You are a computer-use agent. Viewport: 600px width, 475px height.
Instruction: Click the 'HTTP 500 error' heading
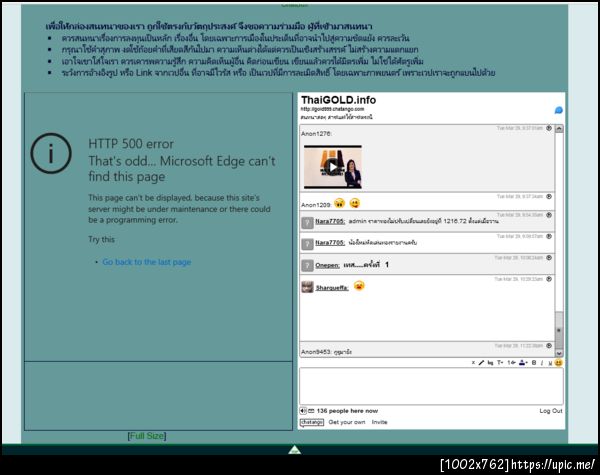[131, 144]
